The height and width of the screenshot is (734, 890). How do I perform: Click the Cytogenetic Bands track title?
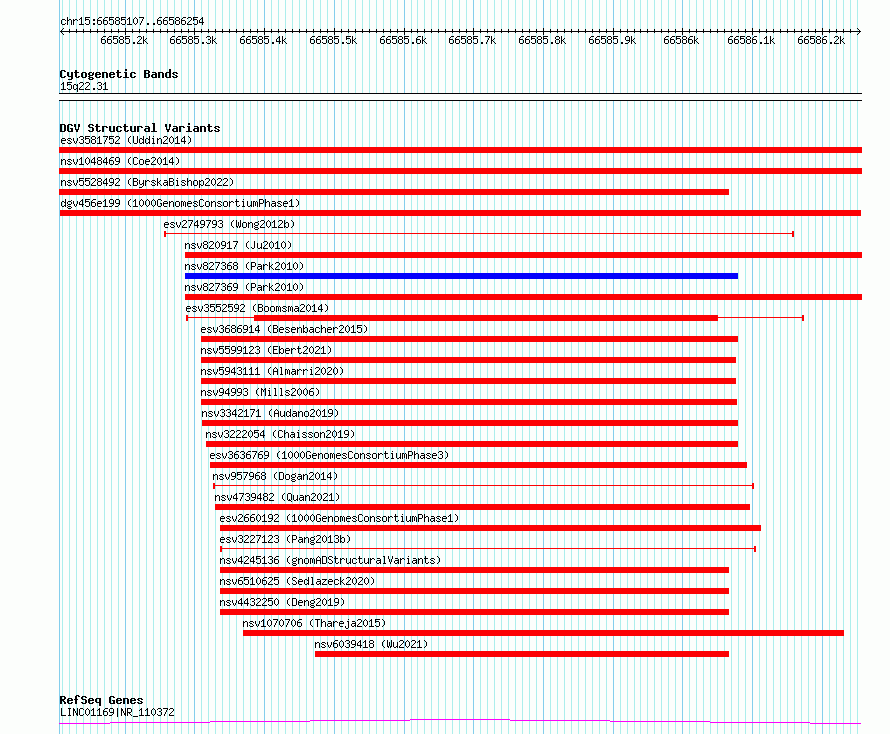[x=119, y=74]
